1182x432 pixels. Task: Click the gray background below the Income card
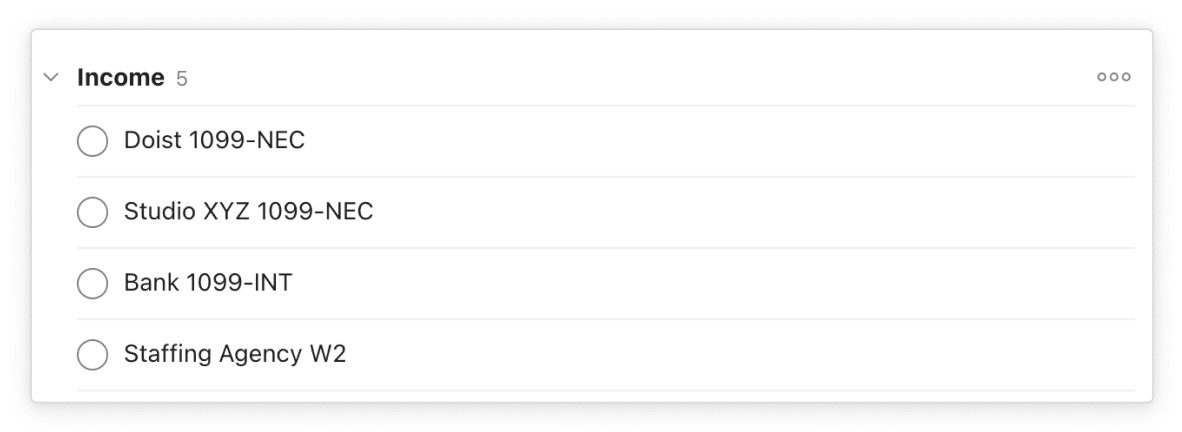tap(590, 419)
